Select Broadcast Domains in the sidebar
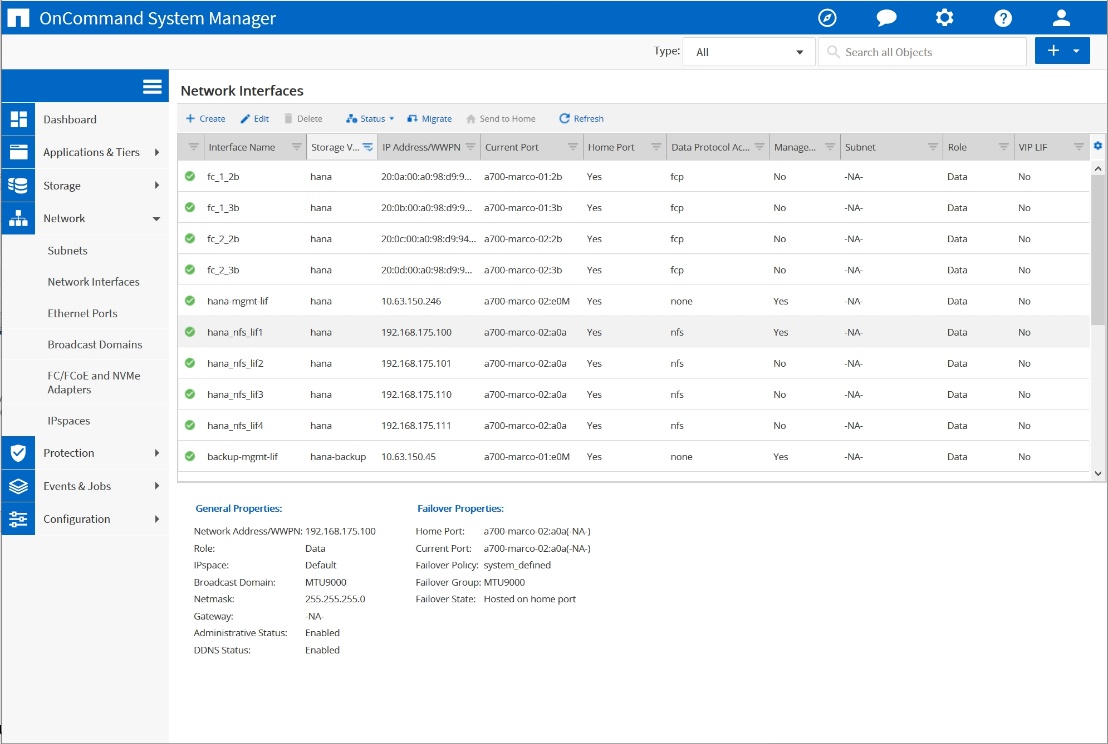This screenshot has height=744, width=1108. tap(95, 344)
